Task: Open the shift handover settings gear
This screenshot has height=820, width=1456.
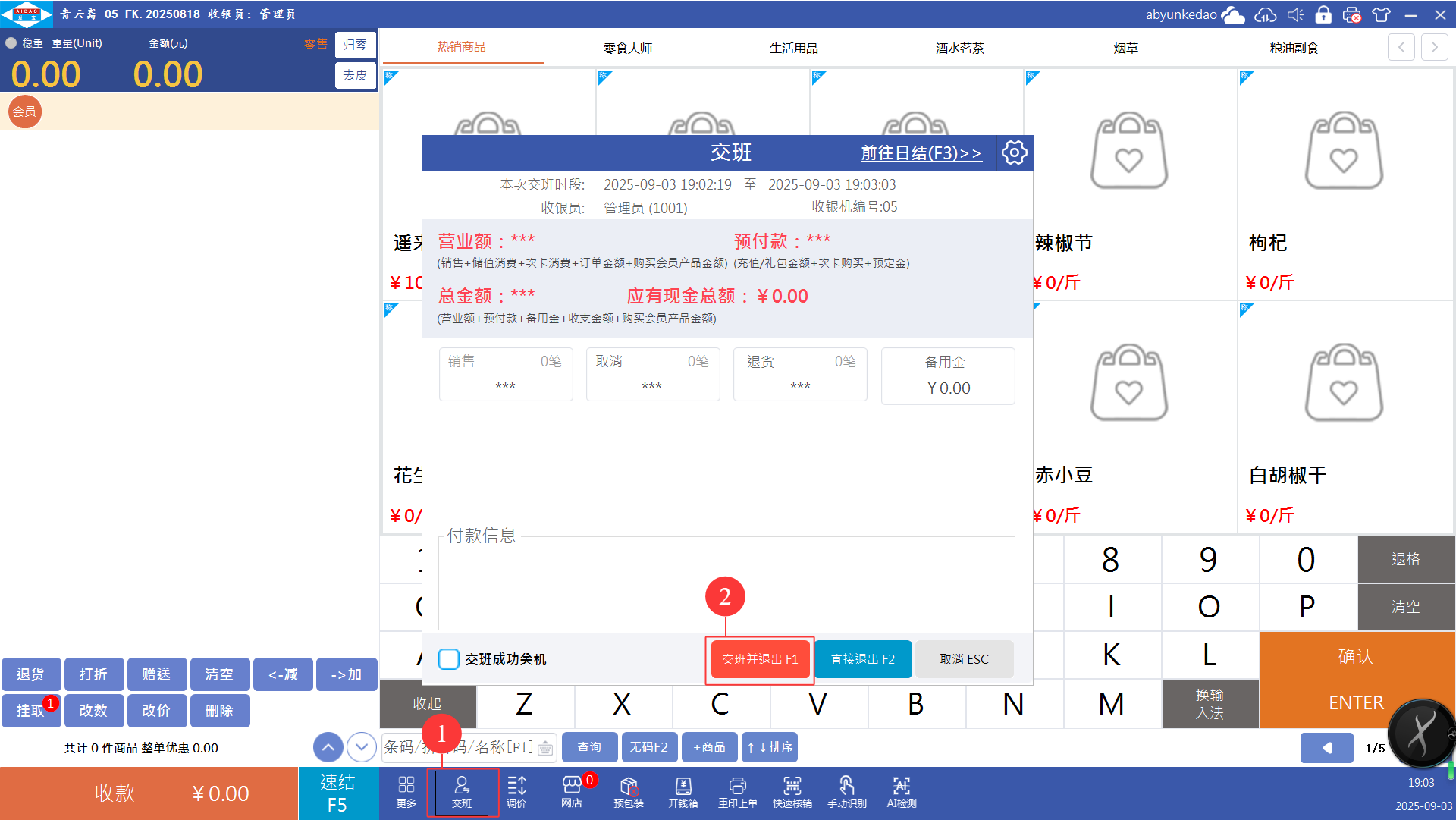Action: click(x=1014, y=152)
